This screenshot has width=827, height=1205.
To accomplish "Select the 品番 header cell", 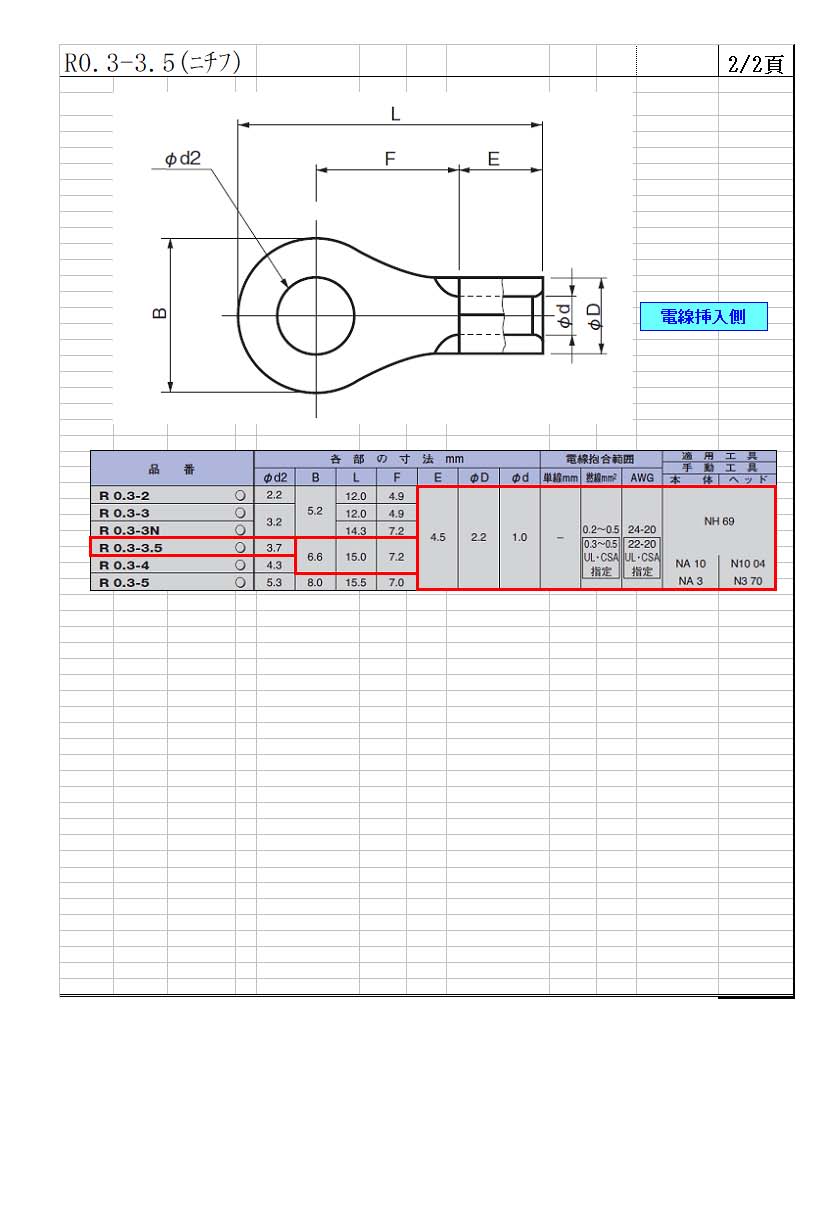I will tap(172, 469).
